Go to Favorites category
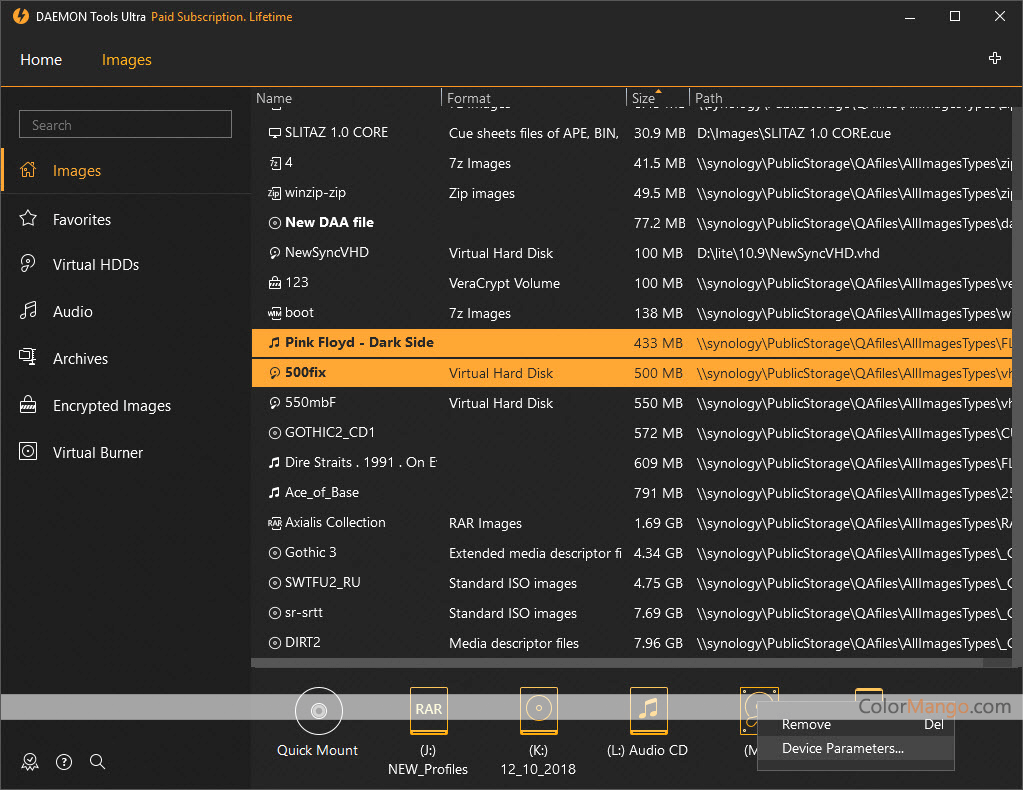This screenshot has width=1023, height=790. coord(81,219)
